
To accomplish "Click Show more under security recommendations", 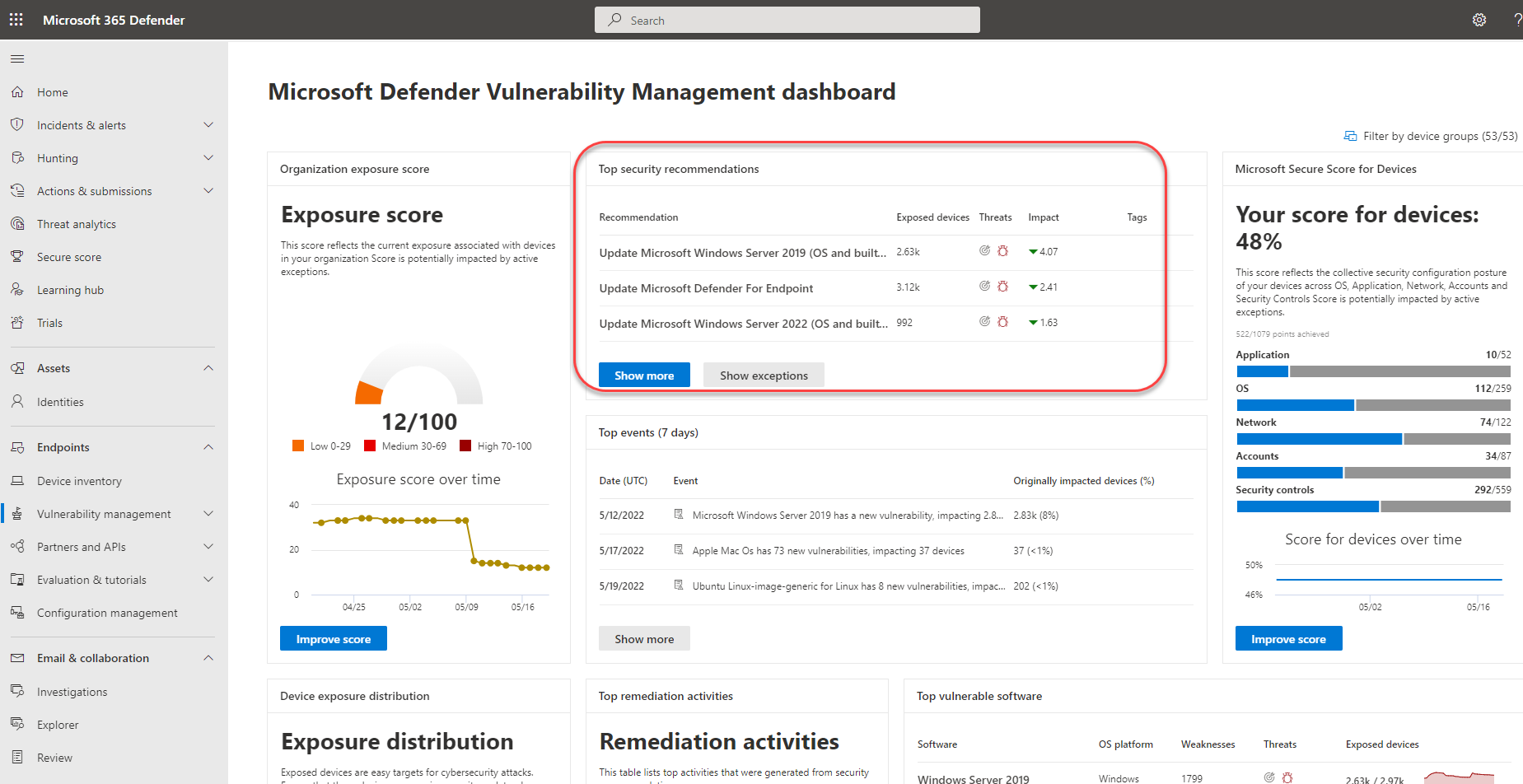I will (644, 375).
